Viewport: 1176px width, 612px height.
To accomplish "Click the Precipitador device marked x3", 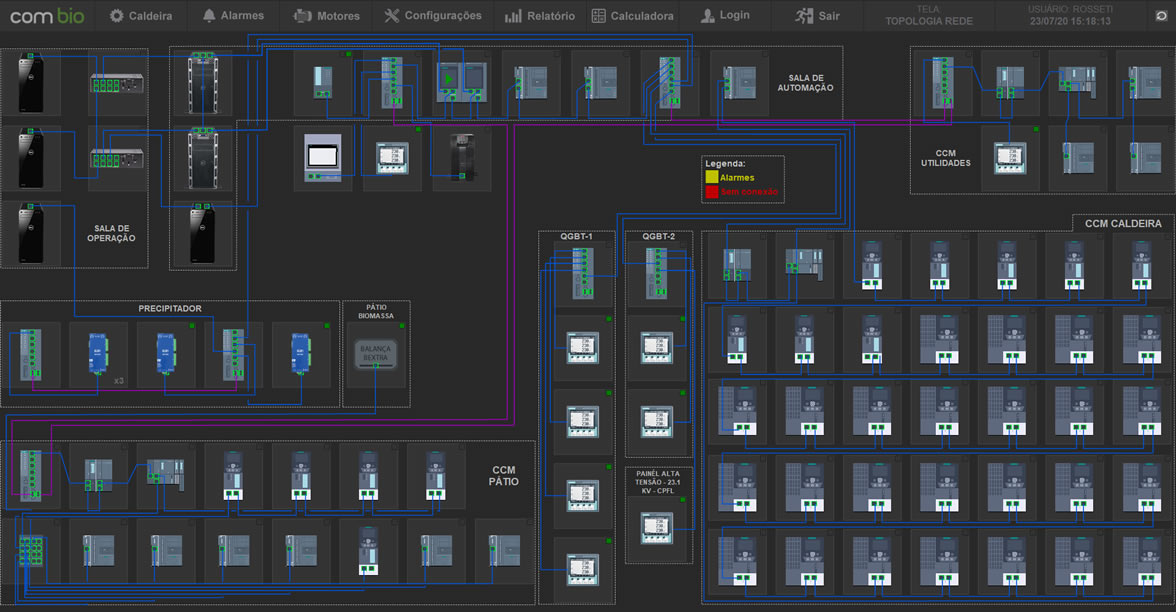I will pos(97,354).
